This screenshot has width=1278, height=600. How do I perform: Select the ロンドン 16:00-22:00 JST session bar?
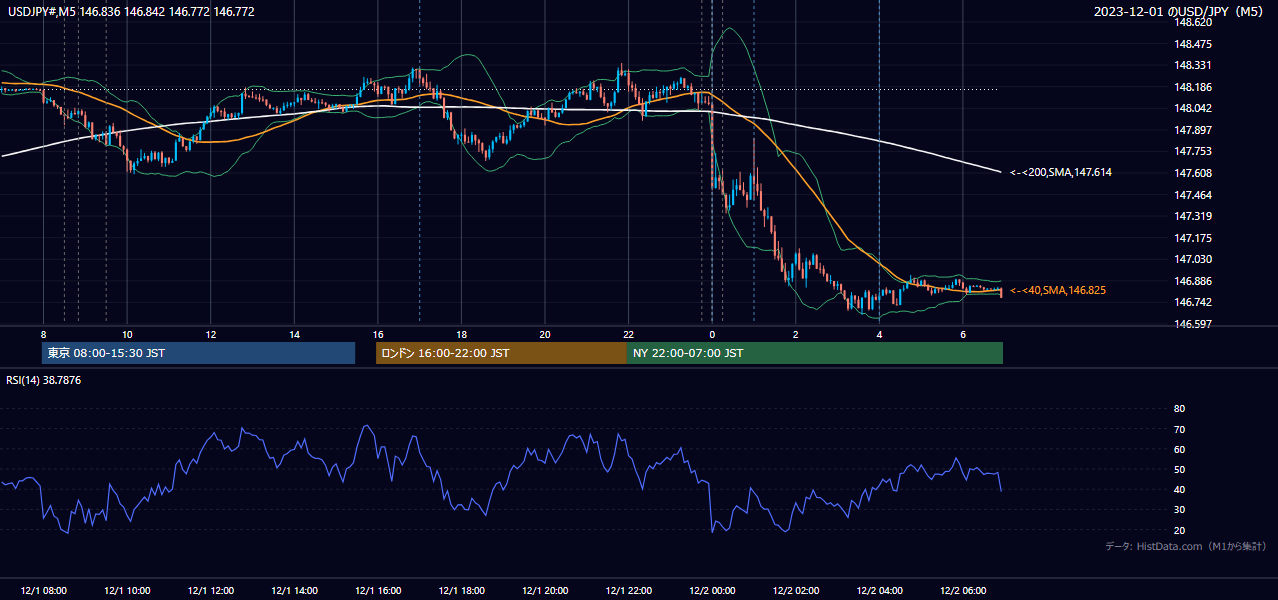pyautogui.click(x=501, y=353)
